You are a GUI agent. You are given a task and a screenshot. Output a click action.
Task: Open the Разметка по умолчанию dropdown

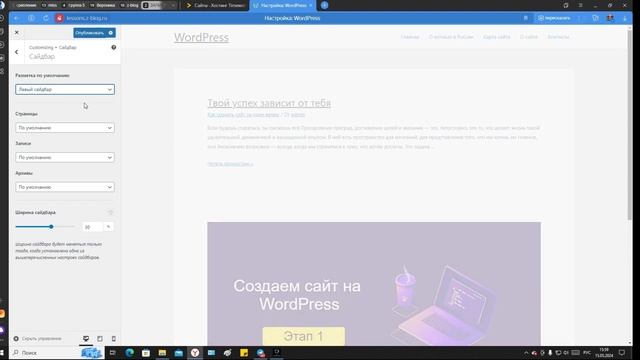pyautogui.click(x=65, y=89)
